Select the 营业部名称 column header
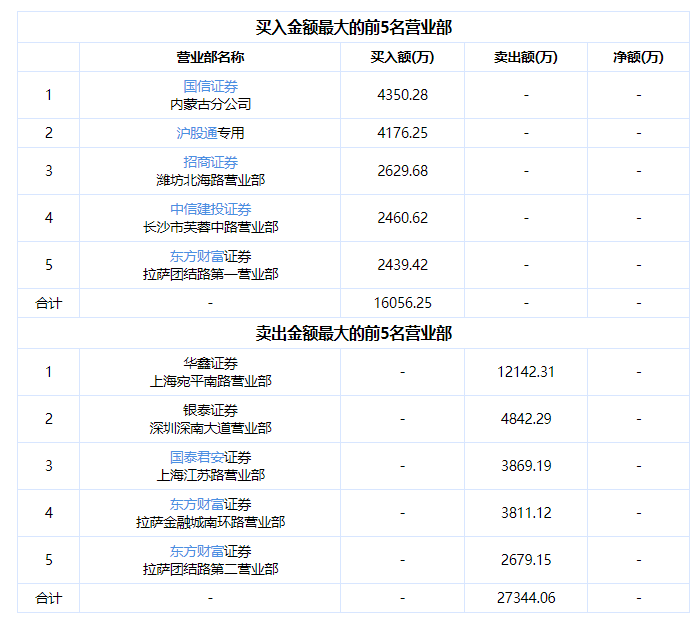The height and width of the screenshot is (617, 698). pos(210,57)
